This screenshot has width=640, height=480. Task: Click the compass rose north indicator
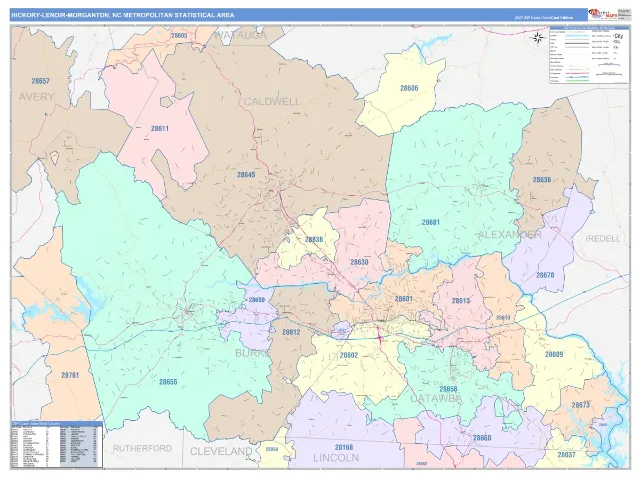(538, 38)
